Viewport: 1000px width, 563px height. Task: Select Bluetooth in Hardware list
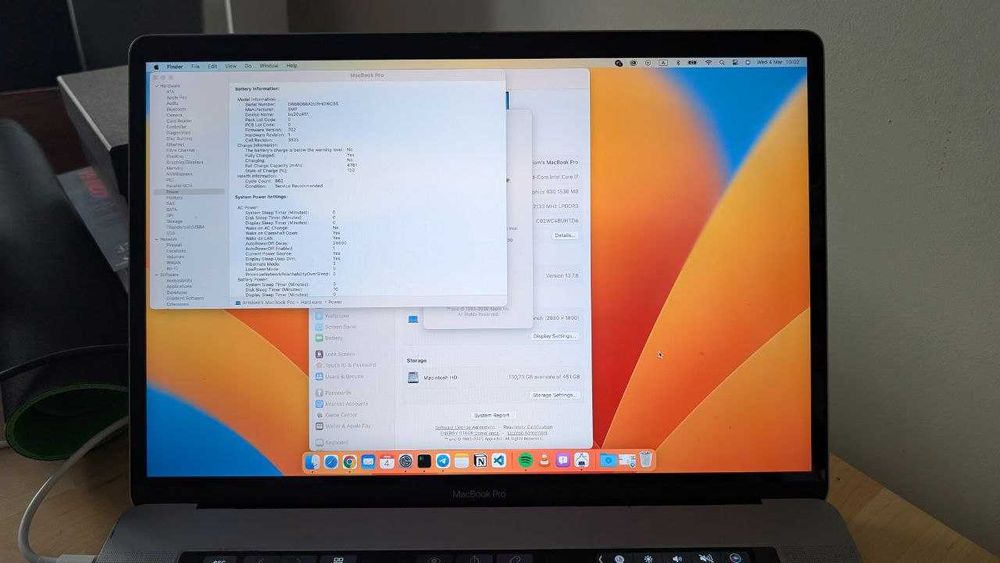coord(176,109)
